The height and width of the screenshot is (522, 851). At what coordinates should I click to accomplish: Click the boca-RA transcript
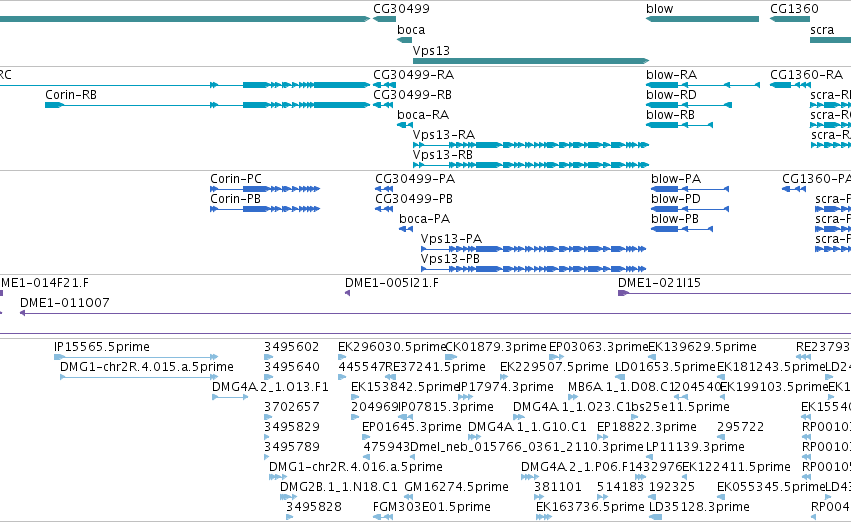click(x=405, y=125)
